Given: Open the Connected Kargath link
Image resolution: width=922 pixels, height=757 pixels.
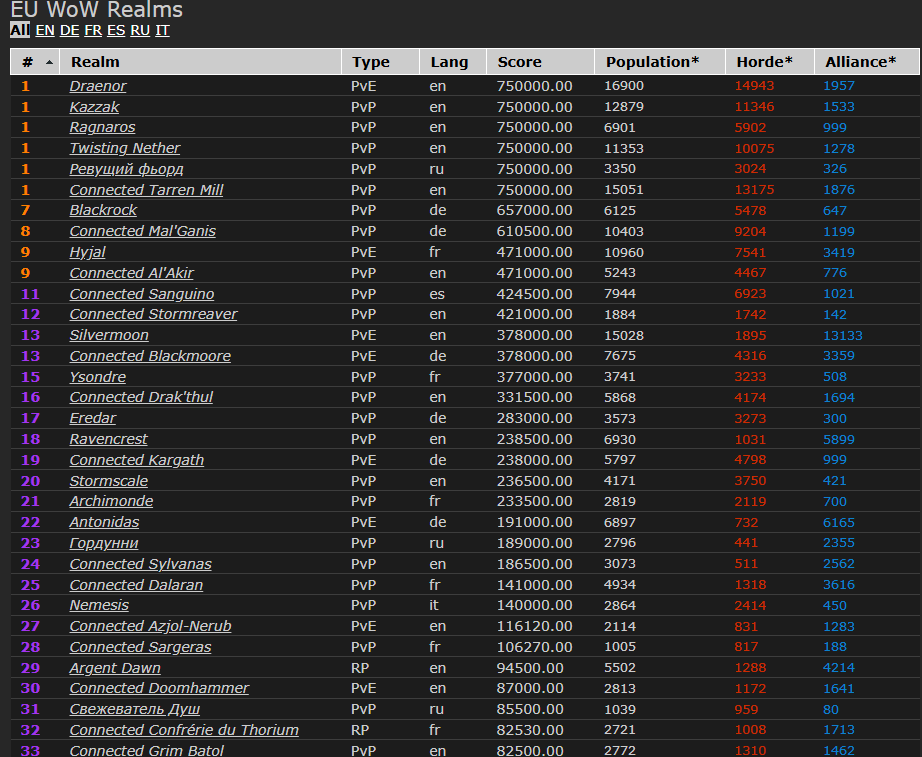Looking at the screenshot, I should [x=136, y=460].
